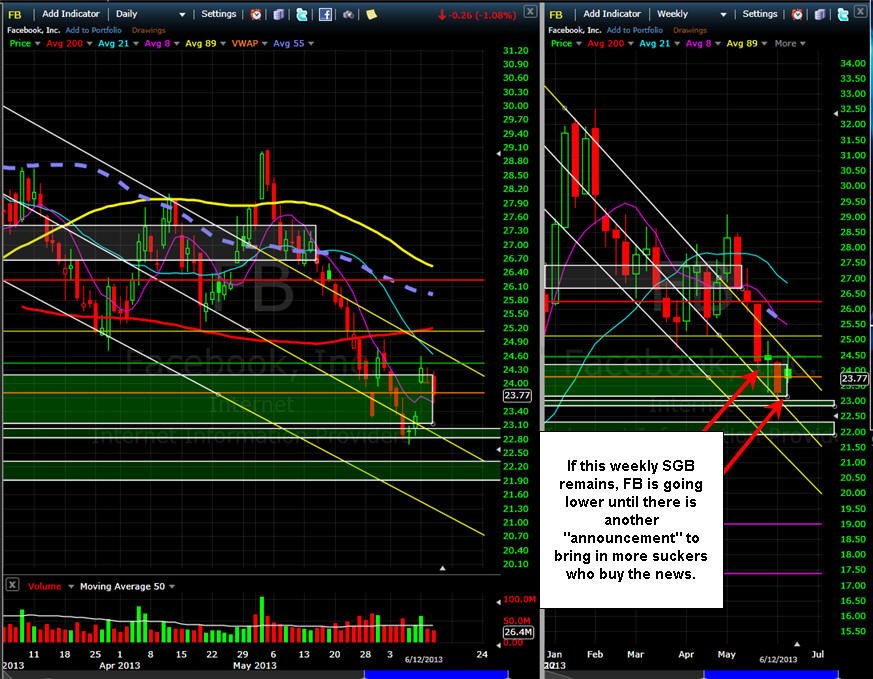Click the binoculars icon in Daily toolbar
The width and height of the screenshot is (873, 679).
[349, 14]
